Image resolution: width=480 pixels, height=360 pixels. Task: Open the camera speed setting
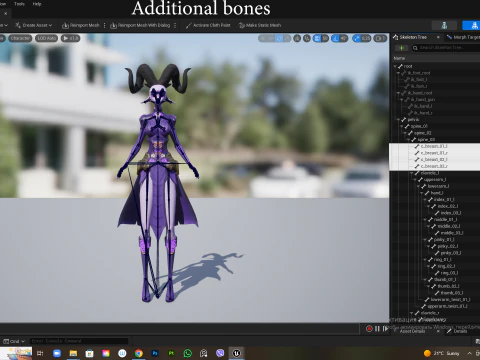tap(380, 39)
